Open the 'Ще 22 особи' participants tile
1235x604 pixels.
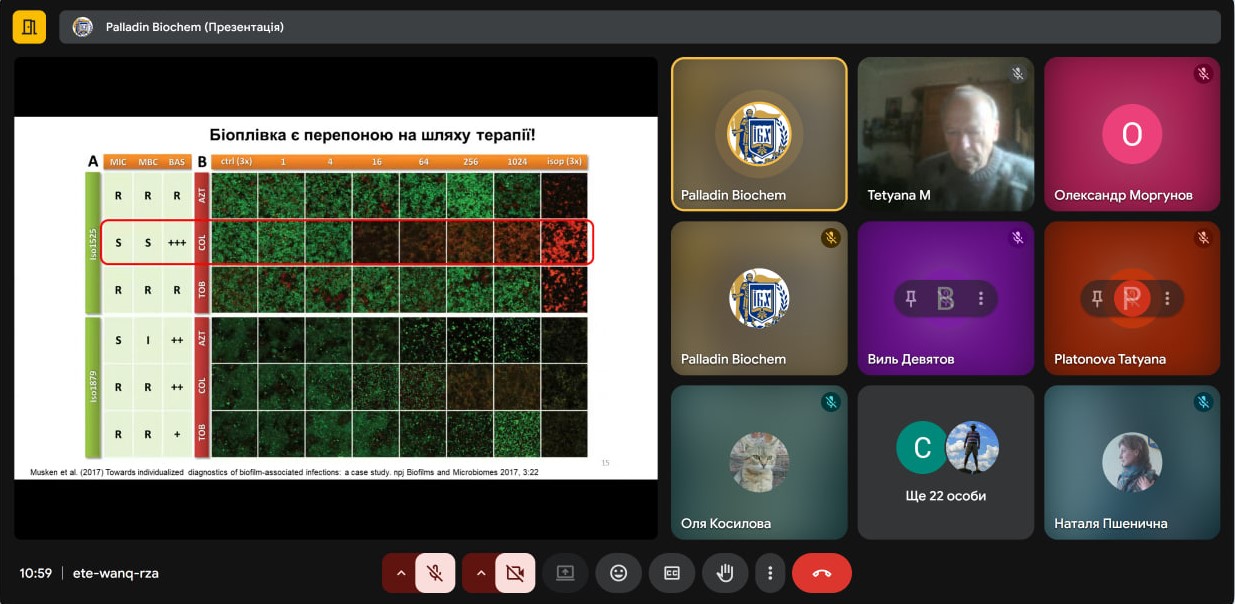tap(945, 462)
